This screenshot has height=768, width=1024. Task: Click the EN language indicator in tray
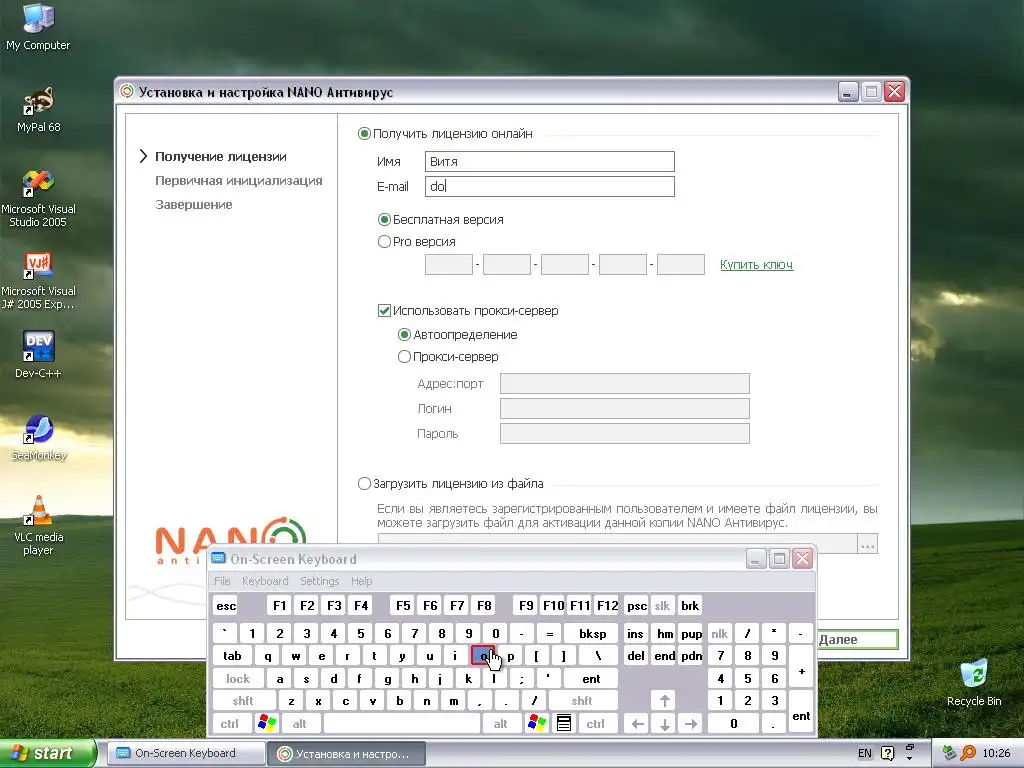coord(865,753)
